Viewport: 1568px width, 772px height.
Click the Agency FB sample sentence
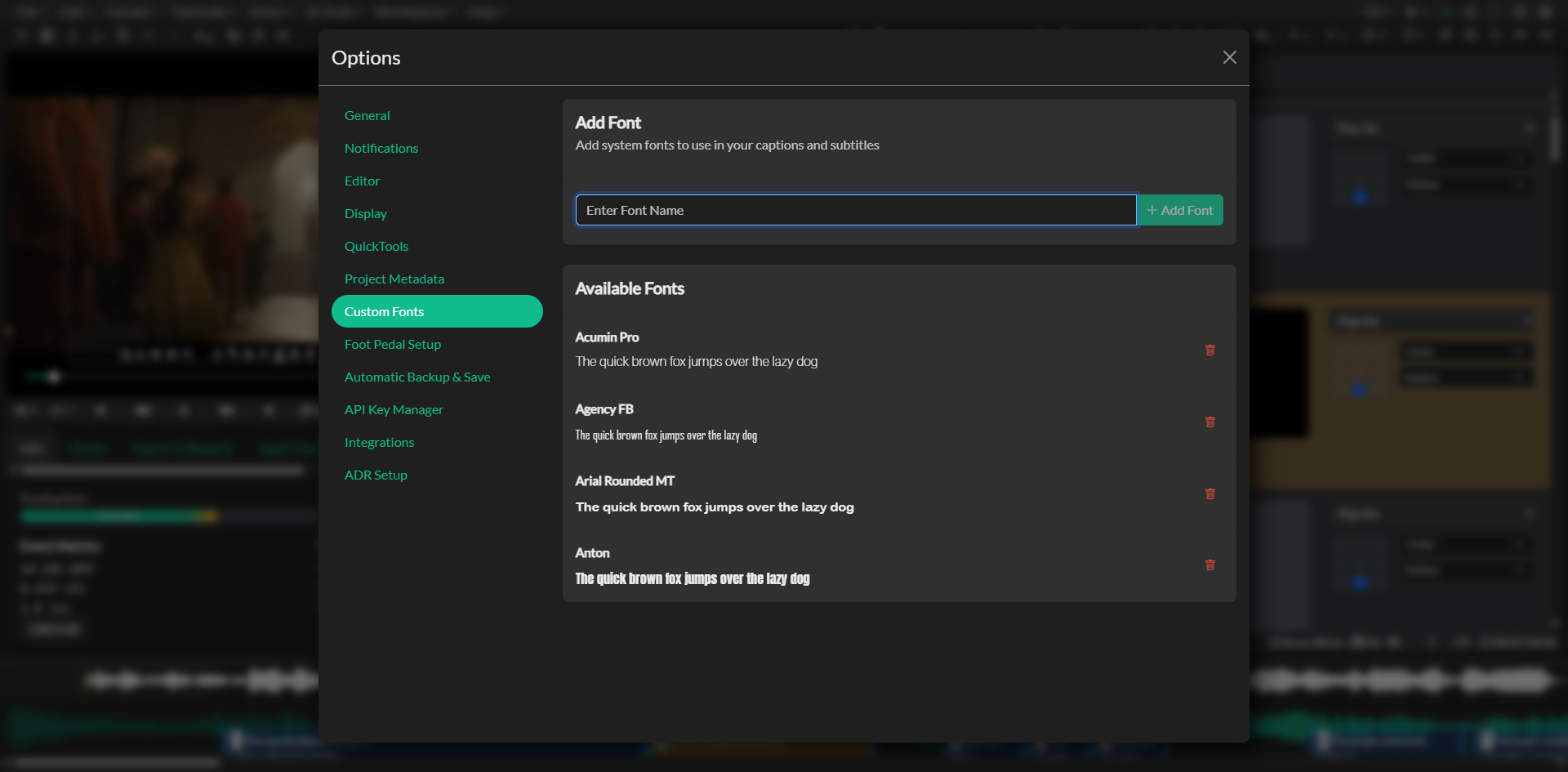pyautogui.click(x=666, y=435)
